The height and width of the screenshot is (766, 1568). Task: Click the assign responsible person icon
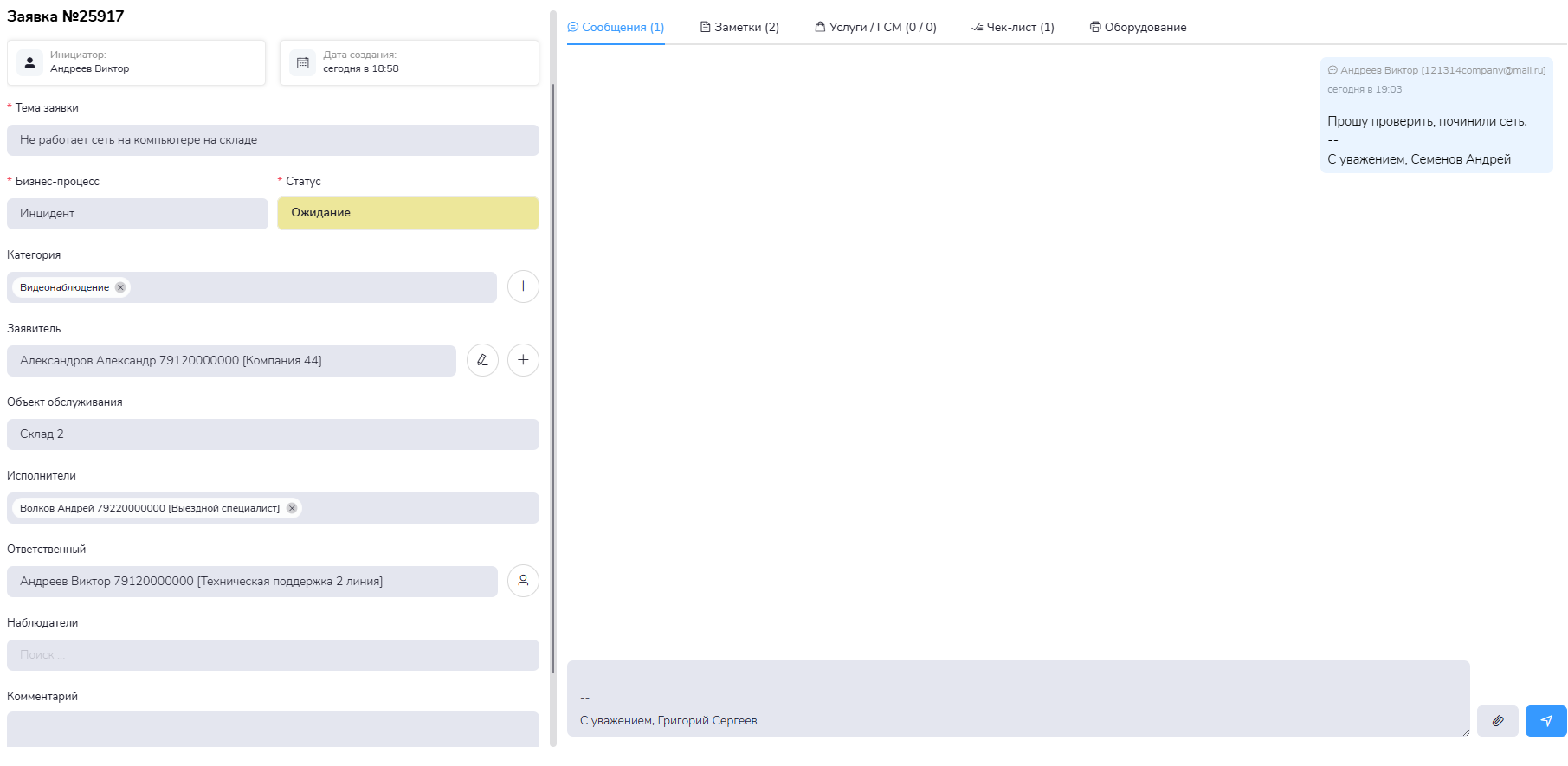click(523, 581)
